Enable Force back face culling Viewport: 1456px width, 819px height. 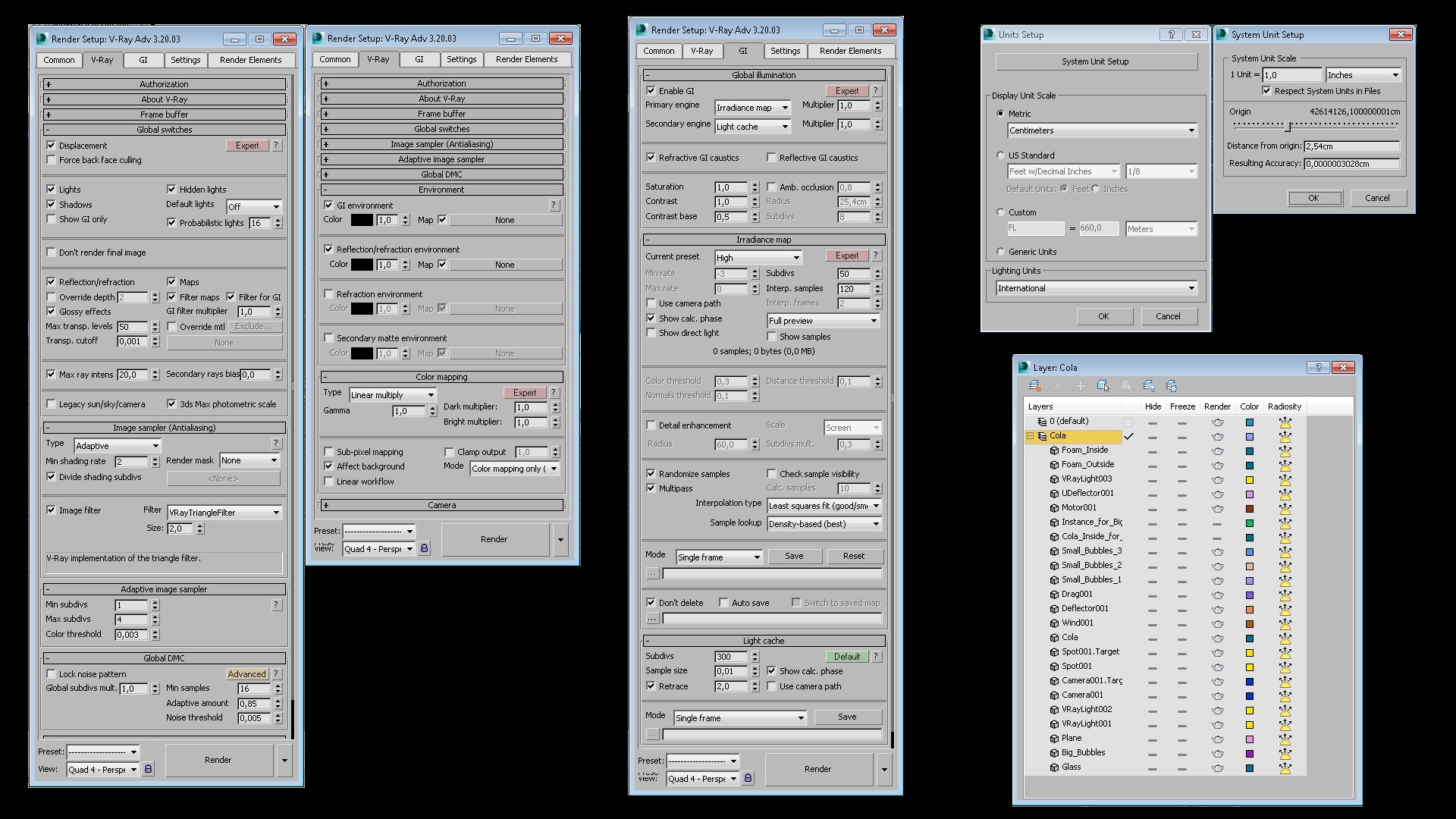click(x=51, y=160)
